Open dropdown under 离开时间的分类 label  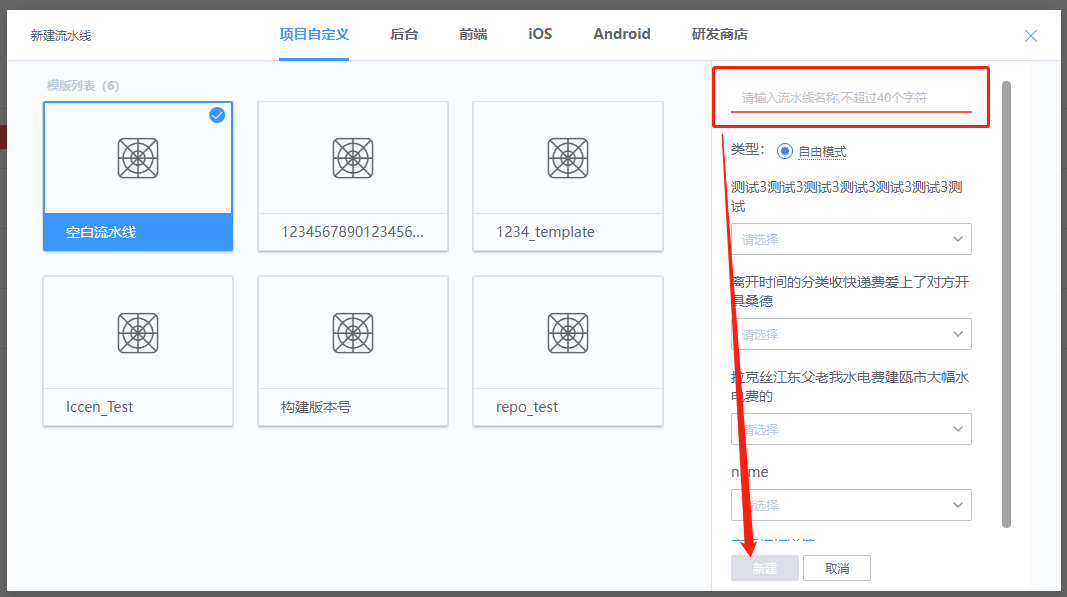coord(851,334)
